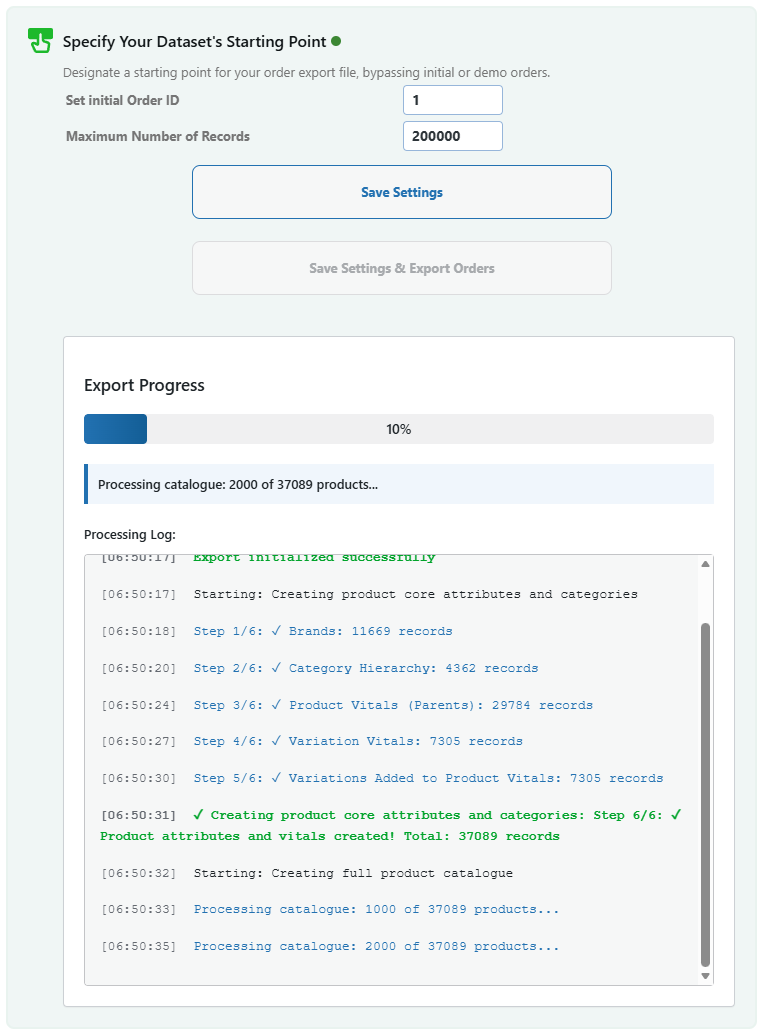Viewport: 765px width, 1036px height.
Task: Focus the Set initial Order ID field
Action: click(452, 100)
